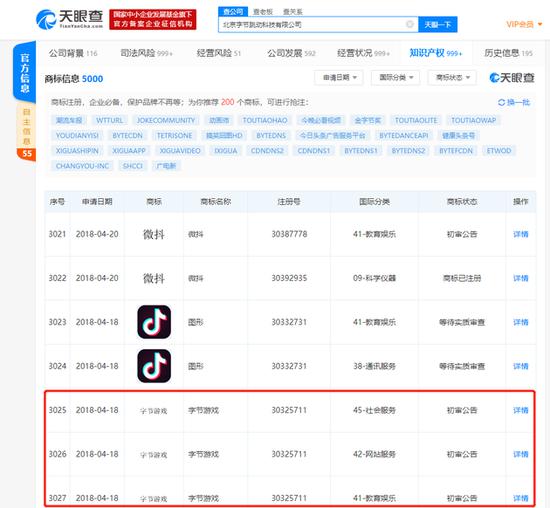Click the TOUTIAOHAO recommended trademark tag

265,120
